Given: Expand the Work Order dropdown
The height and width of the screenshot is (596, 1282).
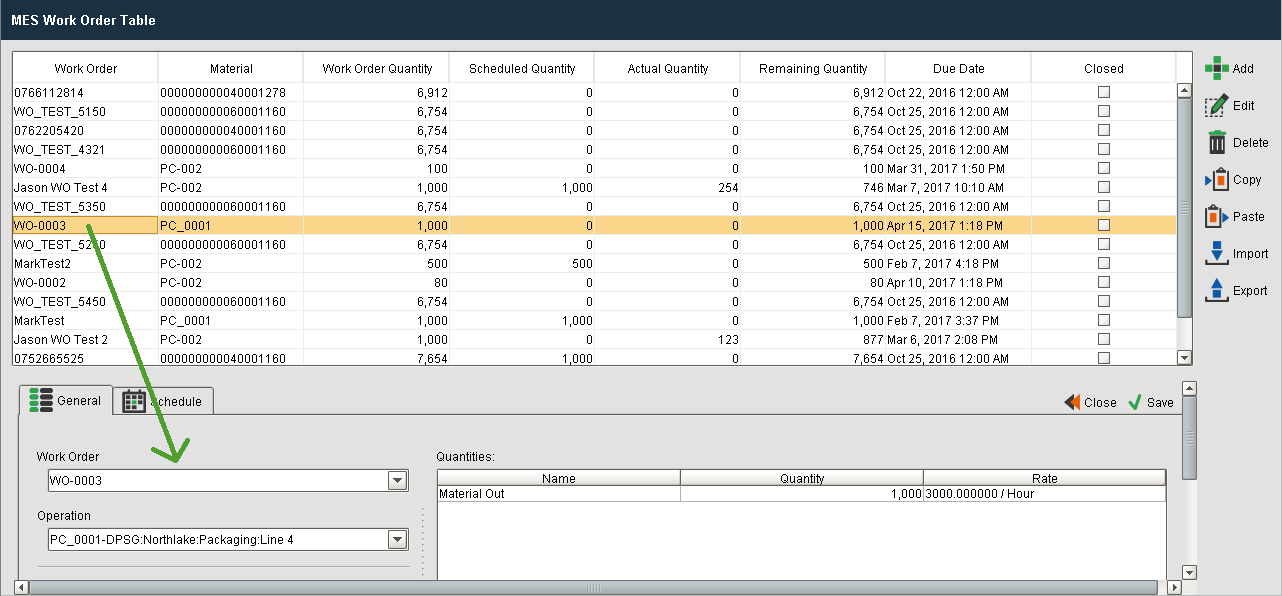Looking at the screenshot, I should tap(397, 481).
